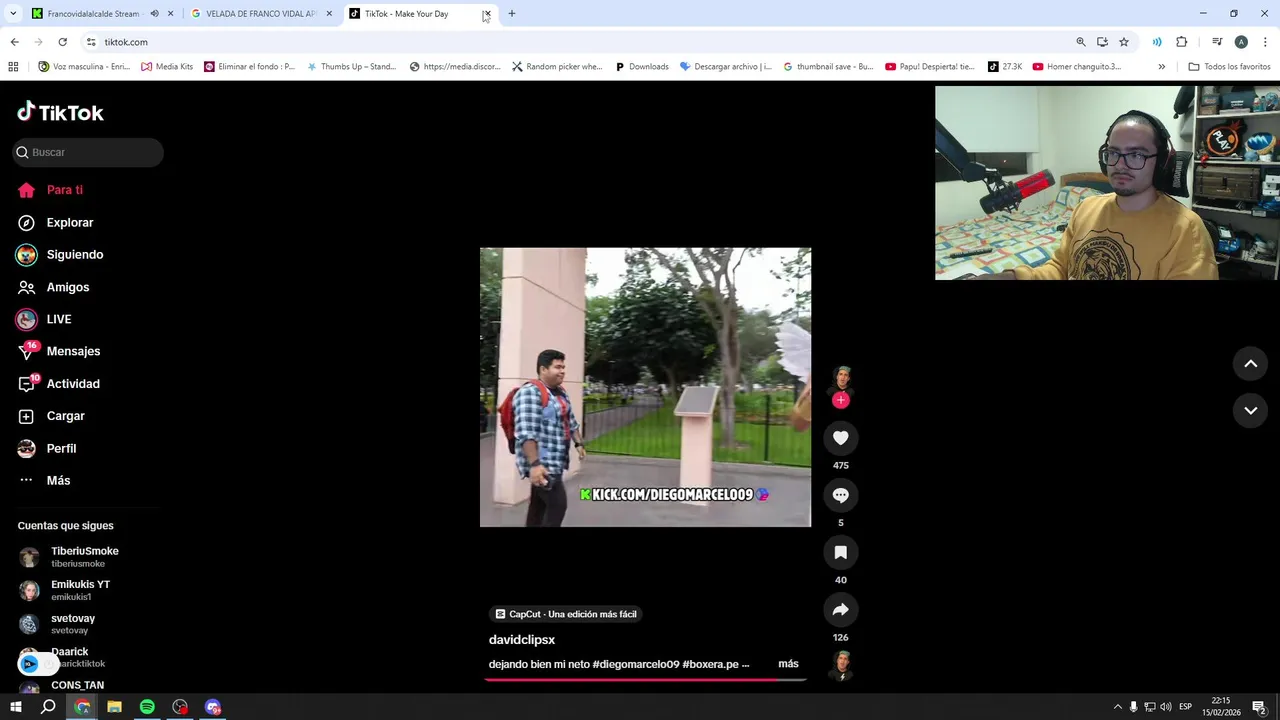The width and height of the screenshot is (1280, 720).
Task: View site information icon
Action: click(91, 42)
